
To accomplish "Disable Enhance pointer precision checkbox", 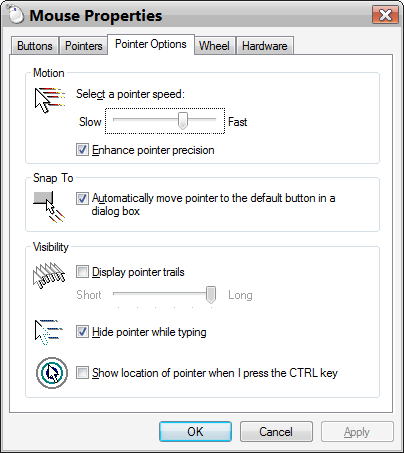I will [x=82, y=150].
